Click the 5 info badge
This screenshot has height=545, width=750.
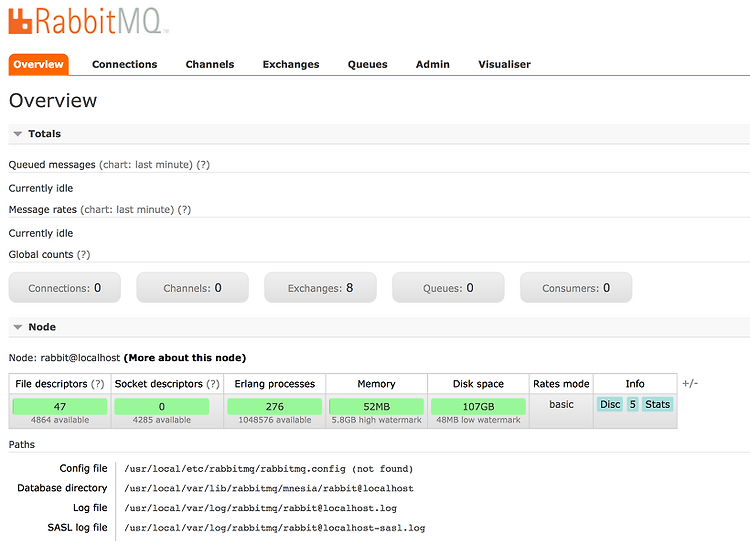click(x=632, y=404)
